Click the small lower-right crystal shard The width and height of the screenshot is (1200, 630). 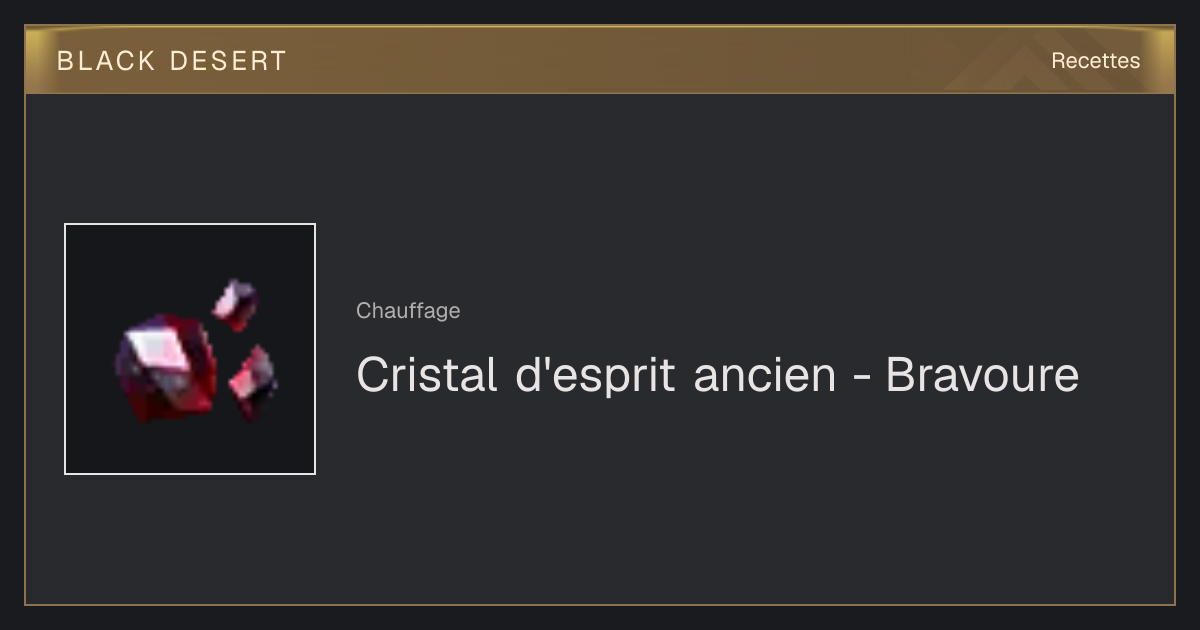click(x=253, y=383)
